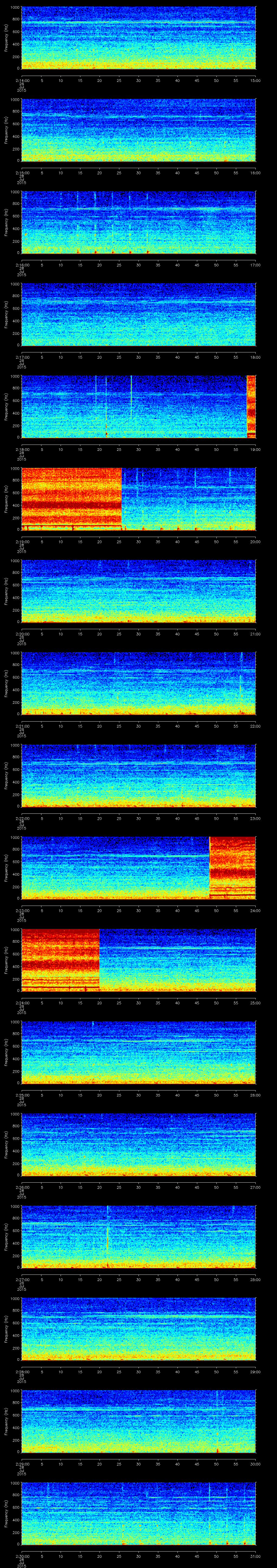The height and width of the screenshot is (1568, 277).
Task: Select the 31:00 end time label
Action: tap(255, 1556)
